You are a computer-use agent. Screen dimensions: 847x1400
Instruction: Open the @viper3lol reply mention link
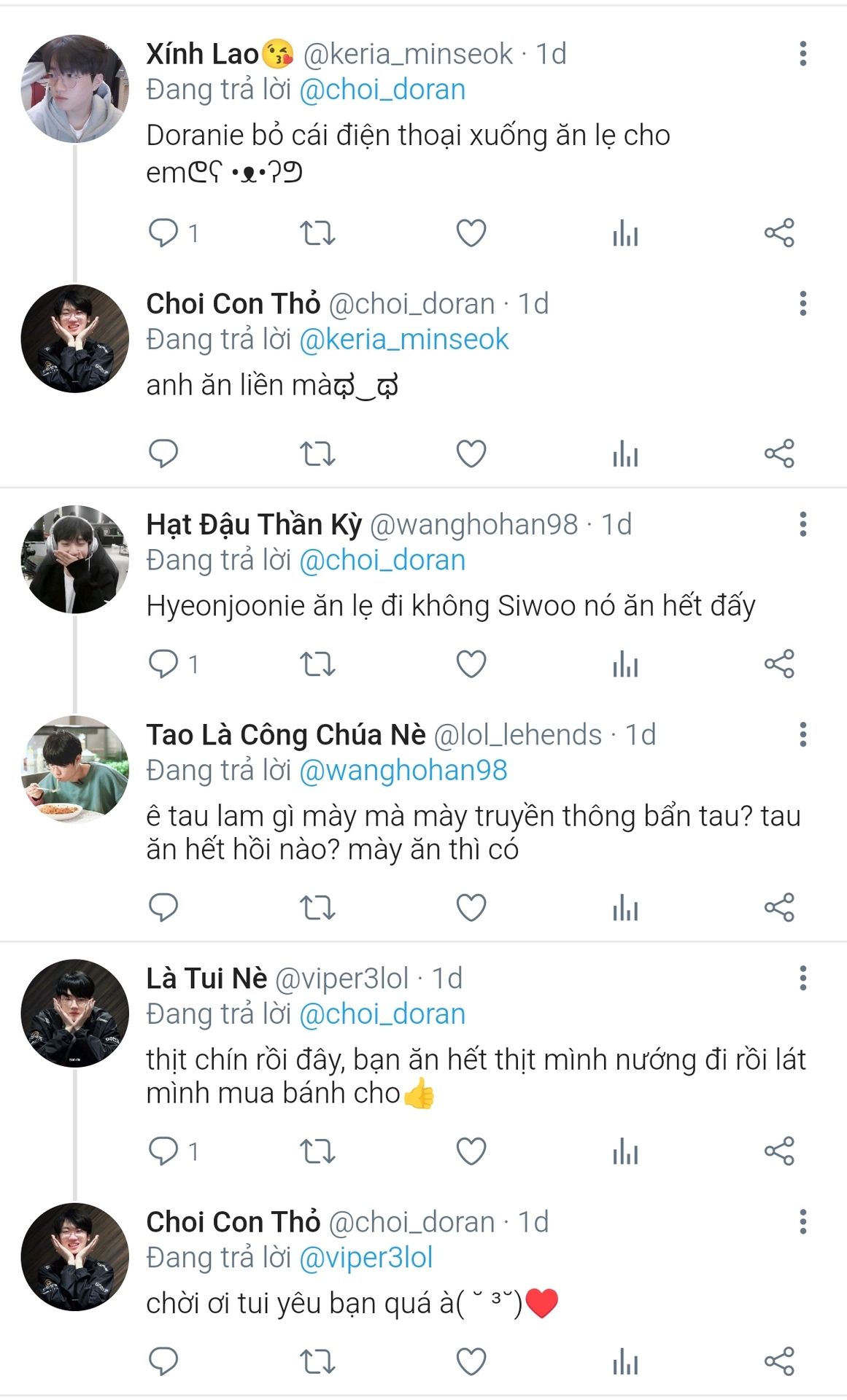(x=366, y=1258)
